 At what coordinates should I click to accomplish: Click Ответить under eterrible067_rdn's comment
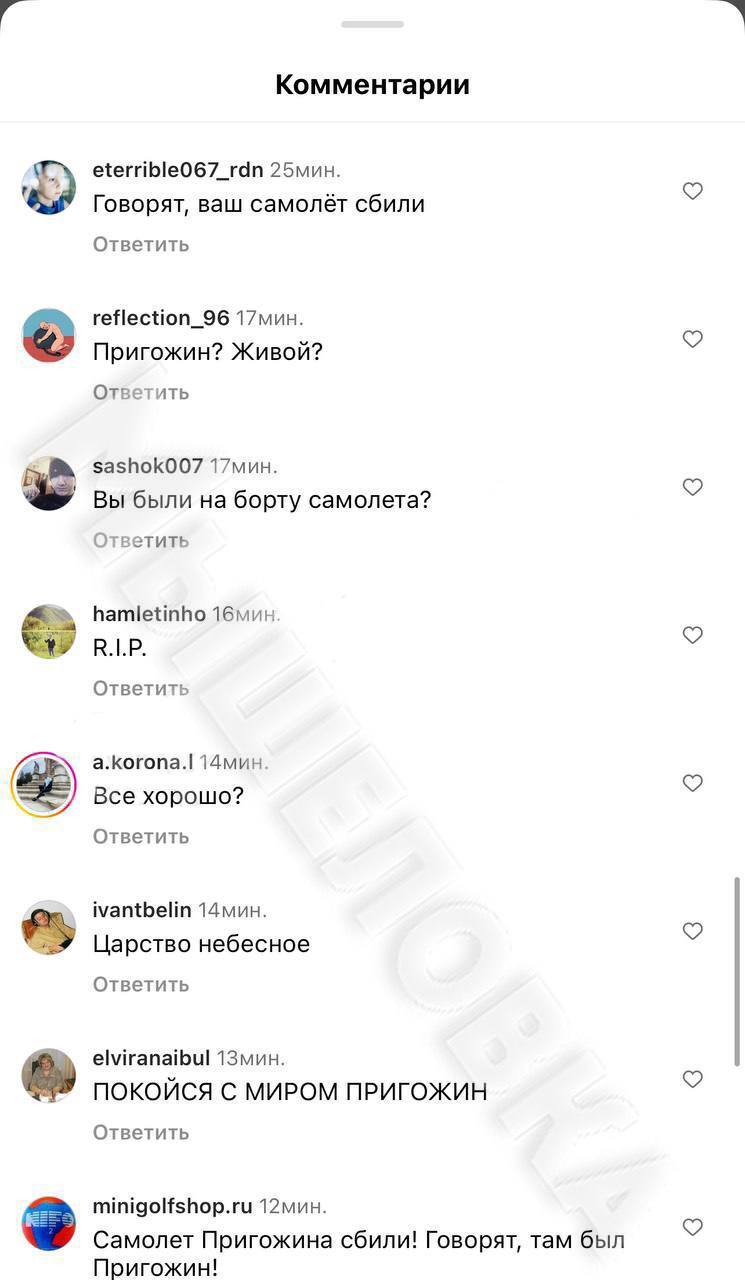141,244
